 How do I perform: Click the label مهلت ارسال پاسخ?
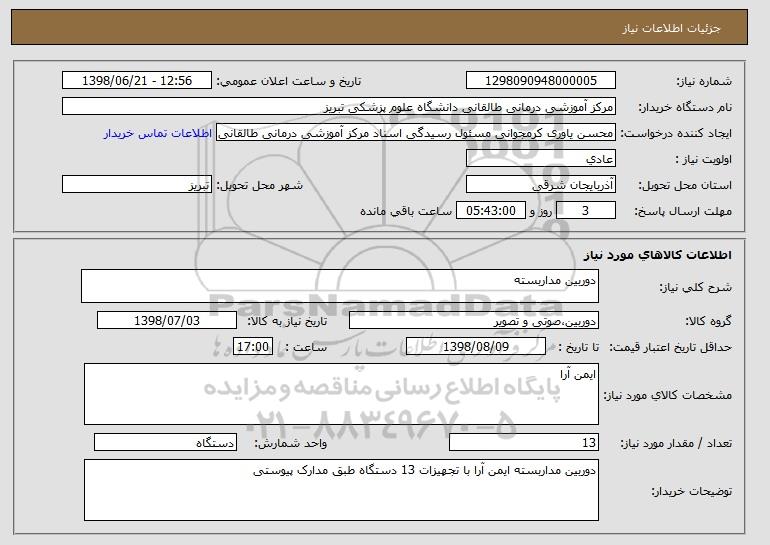[x=683, y=212]
